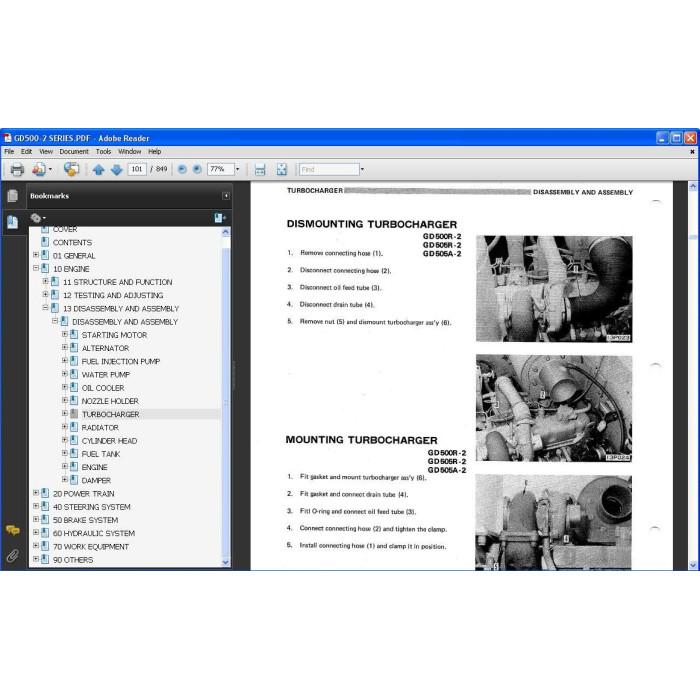Image resolution: width=700 pixels, height=700 pixels.
Task: Collapse the Bookmarks panel arrow
Action: 226,196
